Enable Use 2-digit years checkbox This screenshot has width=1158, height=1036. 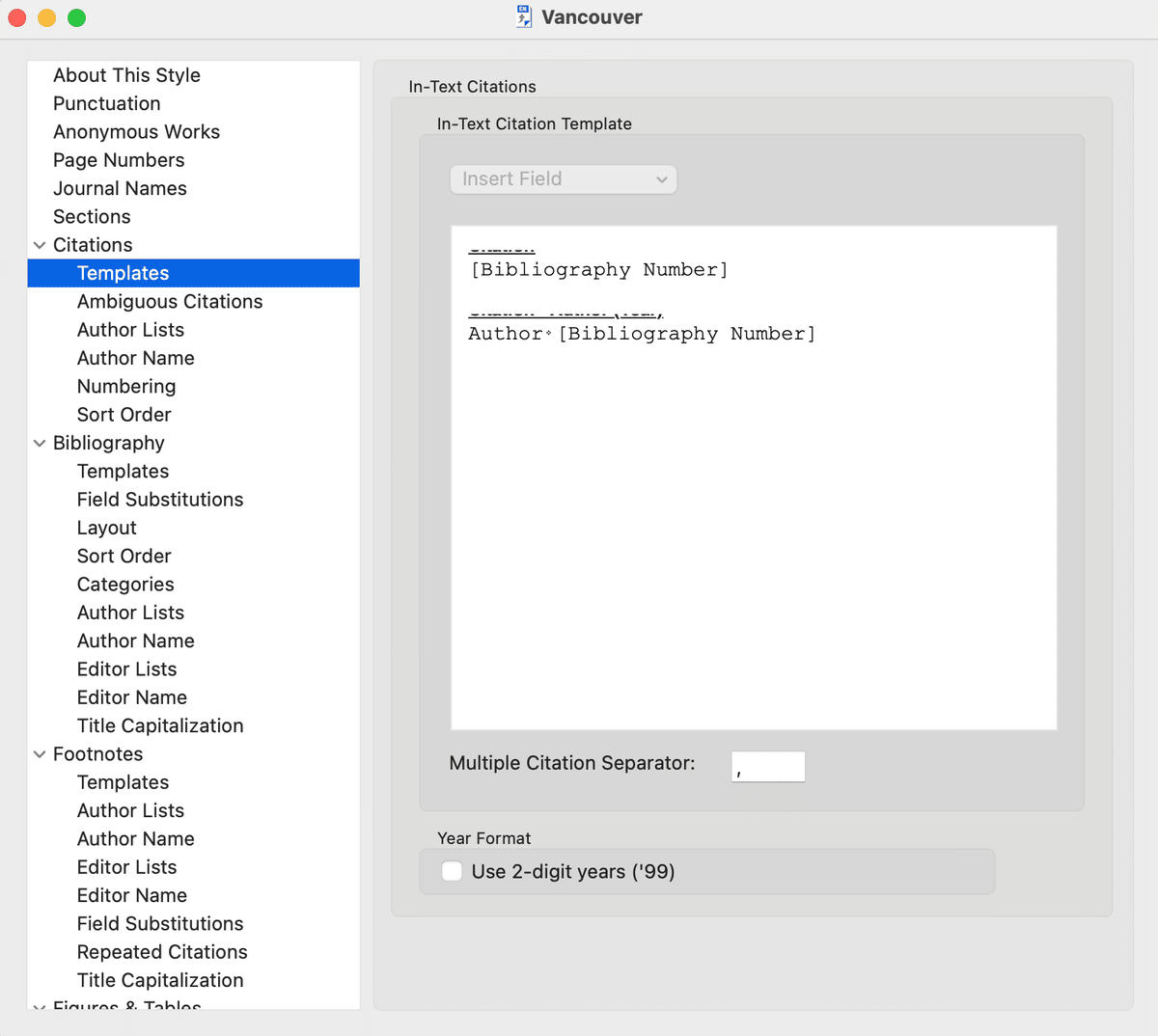(x=452, y=871)
